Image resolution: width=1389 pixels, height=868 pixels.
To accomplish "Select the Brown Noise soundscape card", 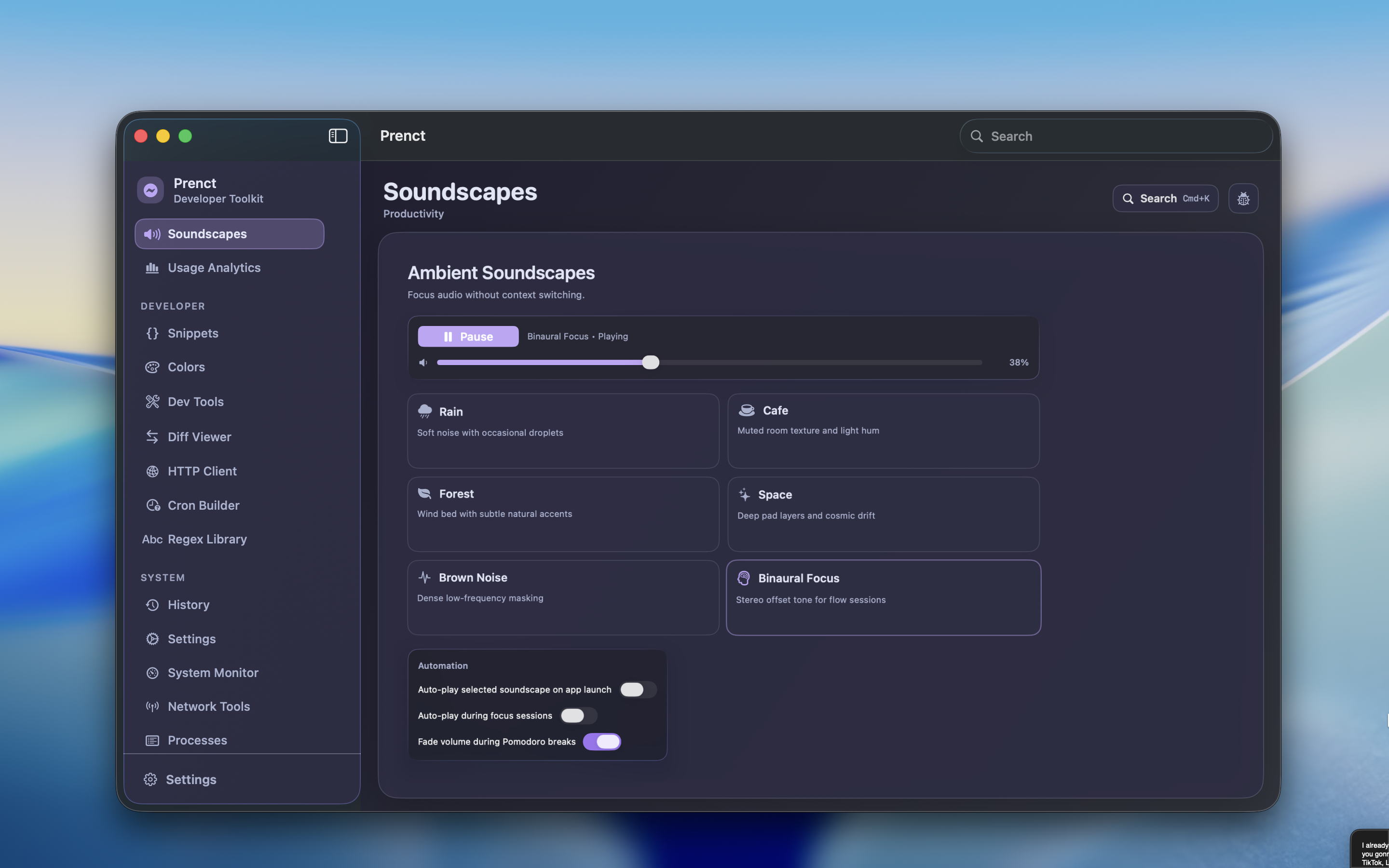I will pos(562,597).
